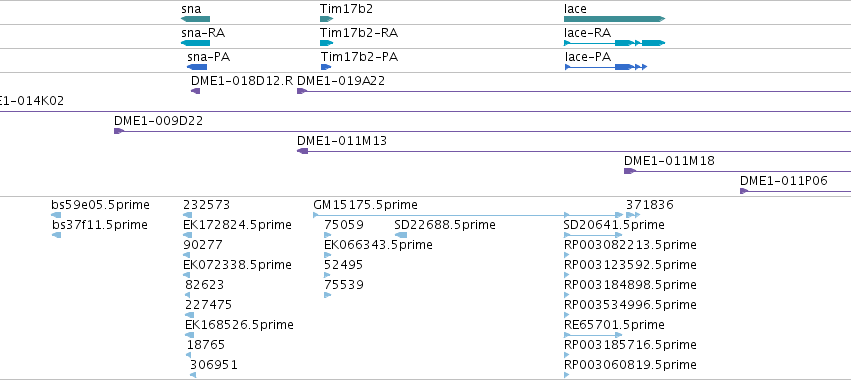The image size is (851, 380).
Task: Select the Tim17b2-PA protein arrow
Action: click(326, 67)
